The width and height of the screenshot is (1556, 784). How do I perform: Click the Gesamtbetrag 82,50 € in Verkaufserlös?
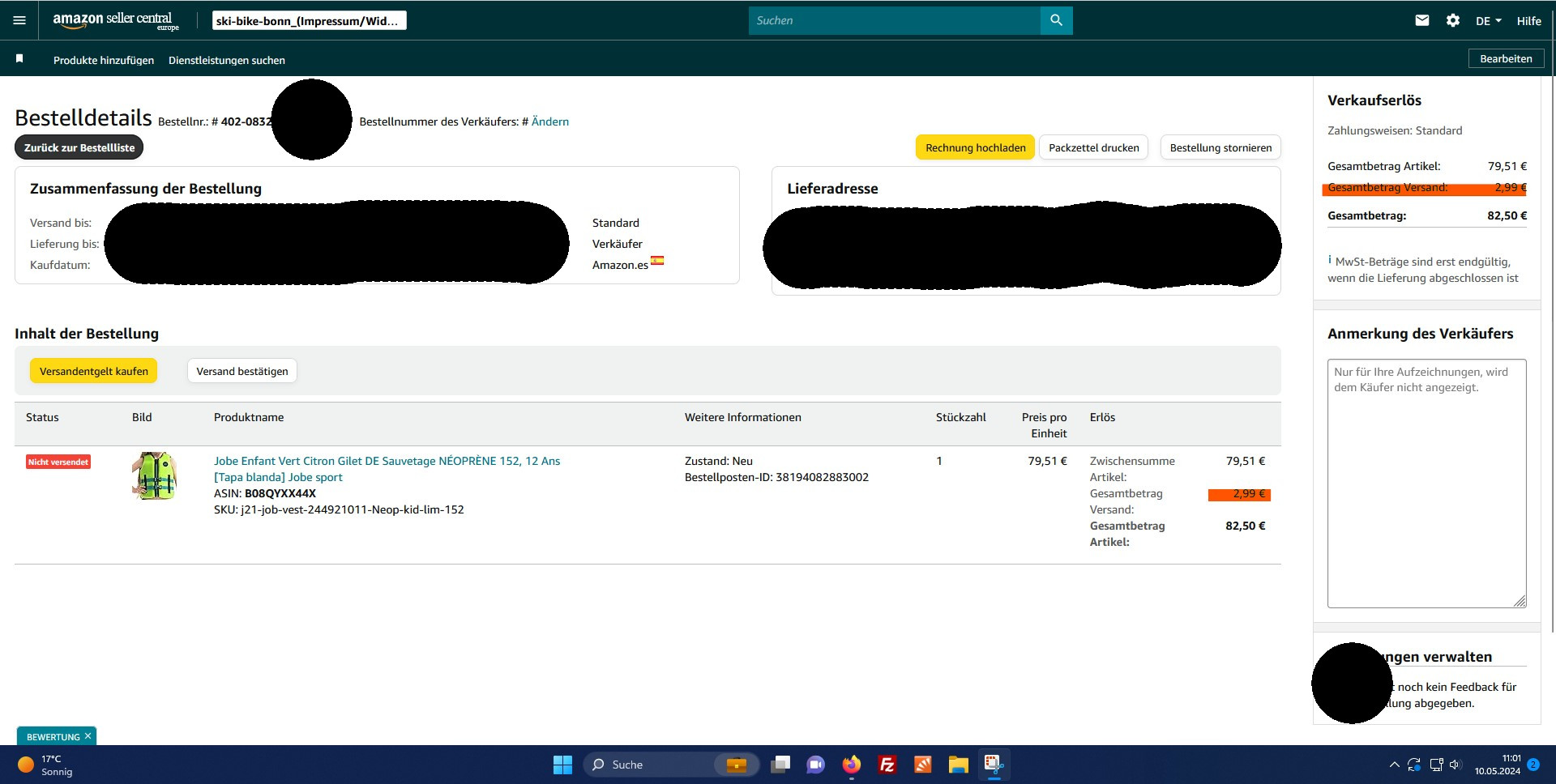tap(1427, 215)
